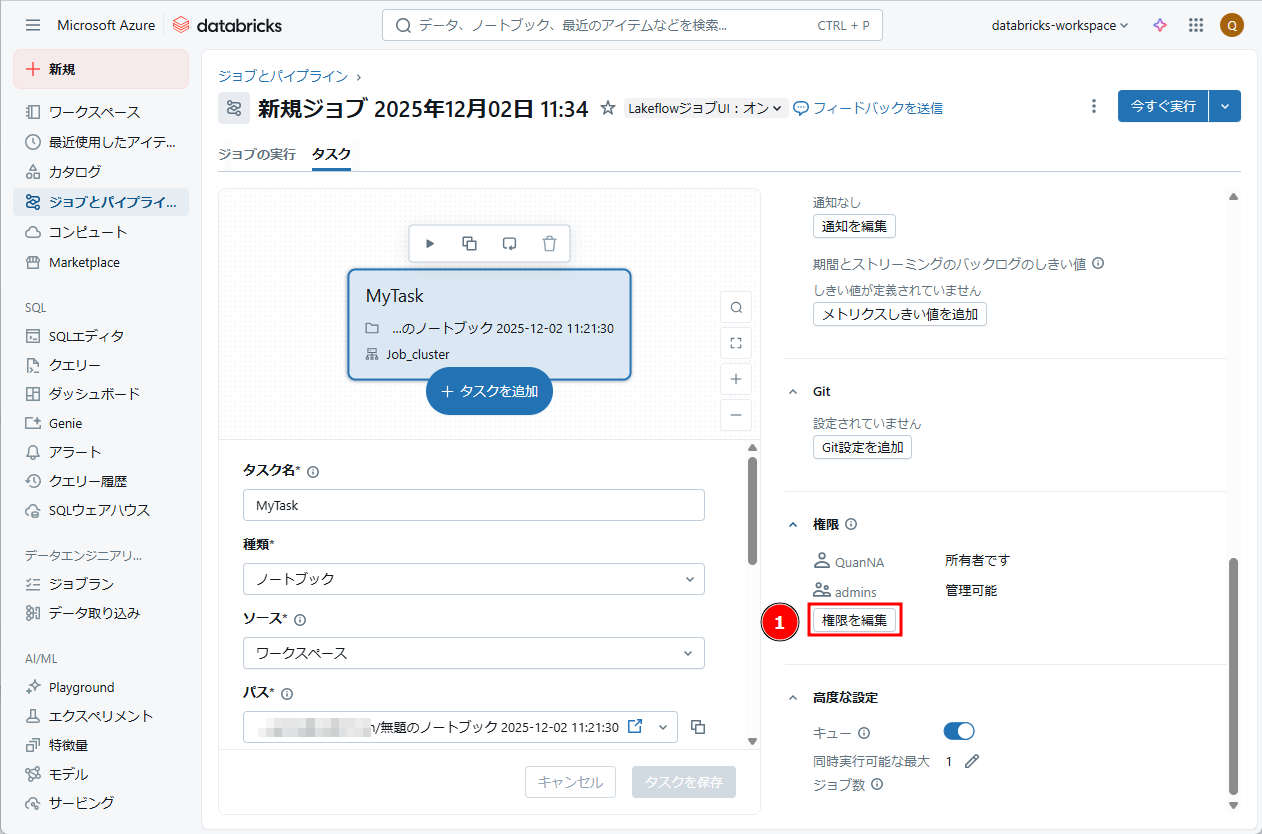Image resolution: width=1262 pixels, height=834 pixels.
Task: Toggle Lakeflow ジョブUI オン setting
Action: [x=705, y=108]
